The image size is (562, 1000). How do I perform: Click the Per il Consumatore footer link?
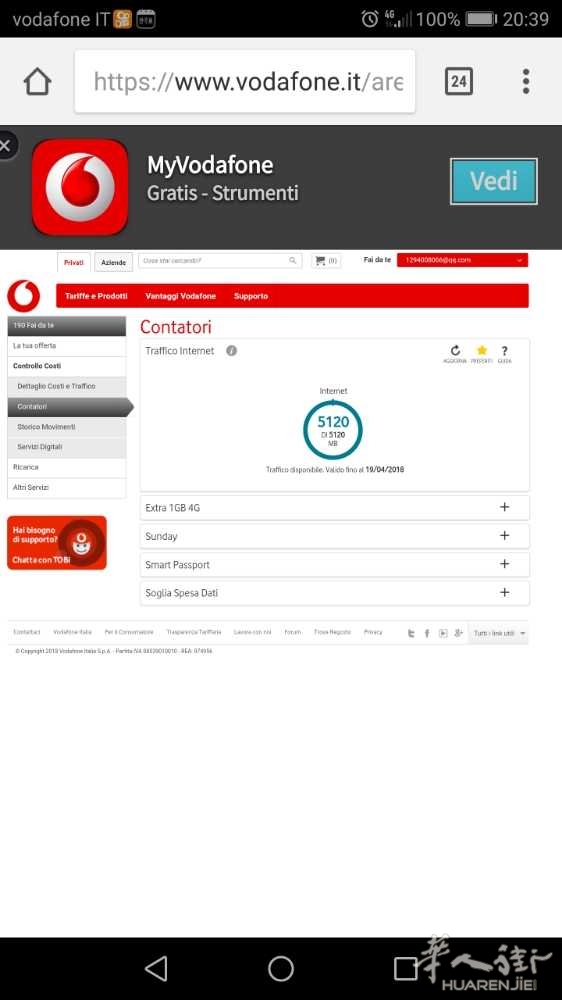pyautogui.click(x=129, y=632)
